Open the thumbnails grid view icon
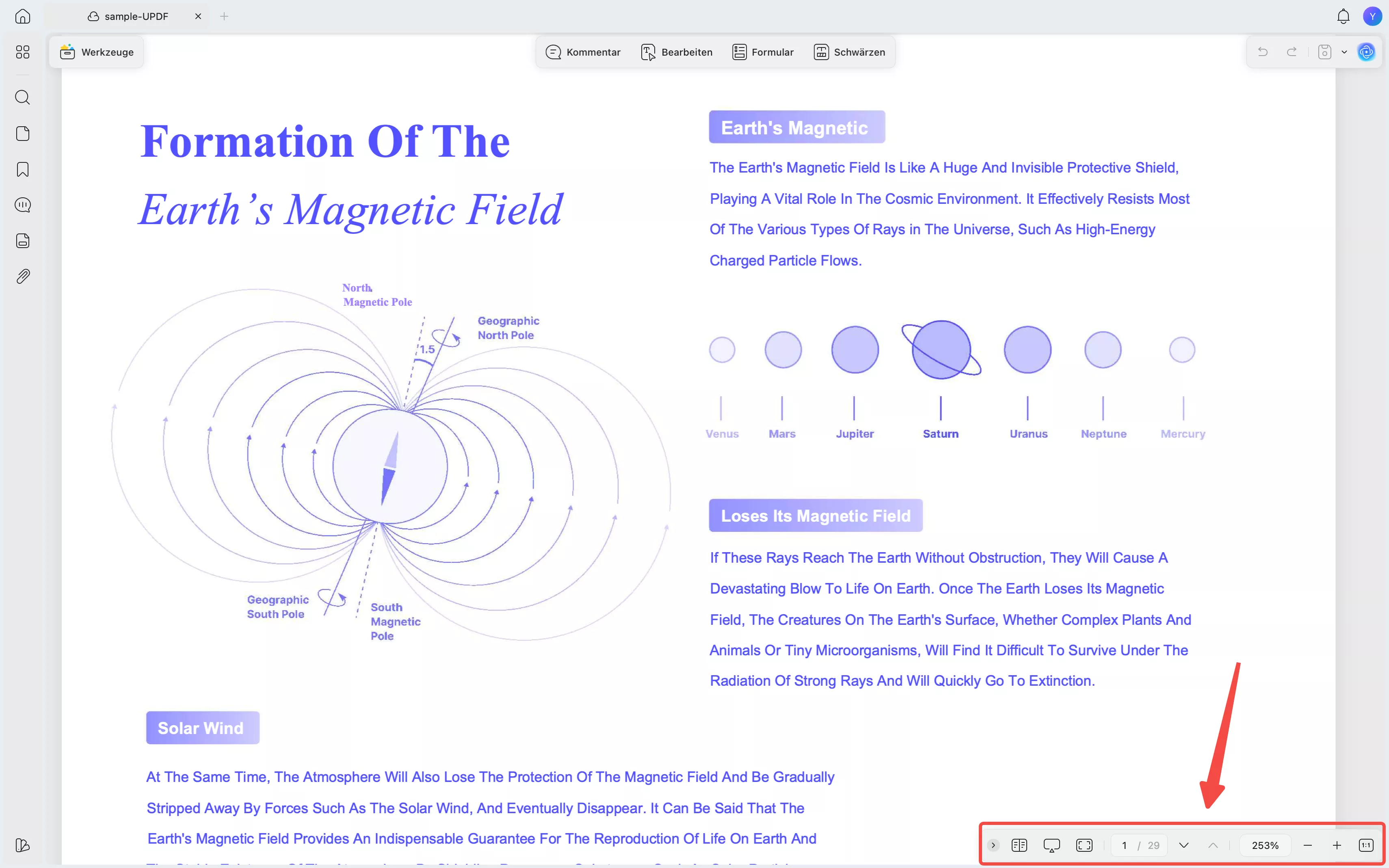Screen dimensions: 1389x868 click(x=22, y=52)
